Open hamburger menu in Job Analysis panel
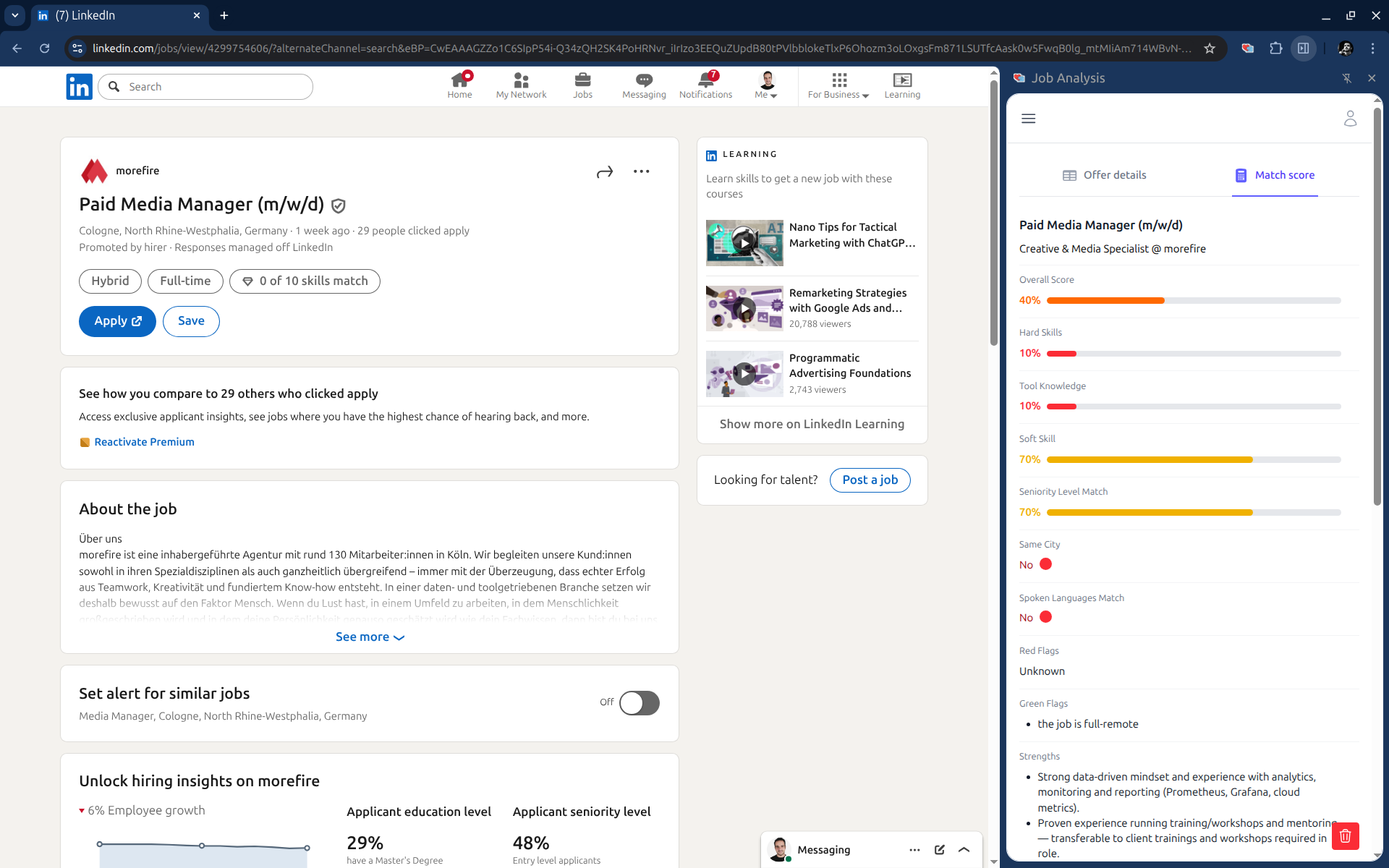 point(1028,119)
